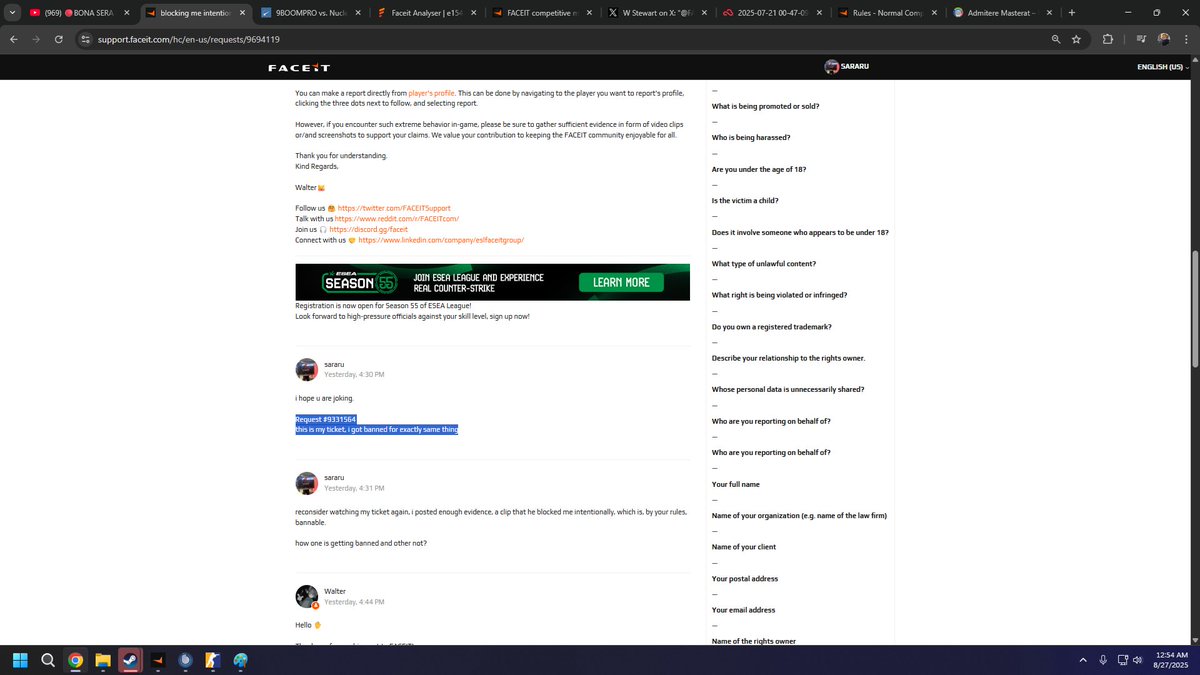Screen dimensions: 1200x675
Task: Click the ESEA Season 55 banner logo
Action: pyautogui.click(x=360, y=282)
